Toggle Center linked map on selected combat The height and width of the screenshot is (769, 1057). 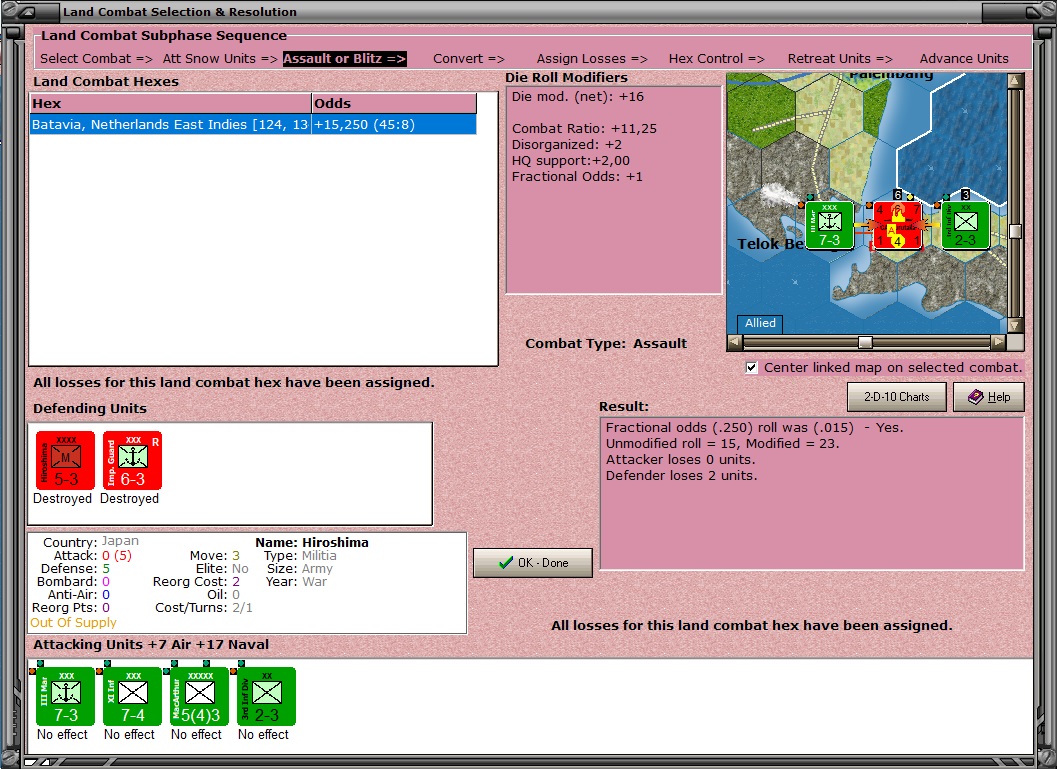click(x=752, y=367)
